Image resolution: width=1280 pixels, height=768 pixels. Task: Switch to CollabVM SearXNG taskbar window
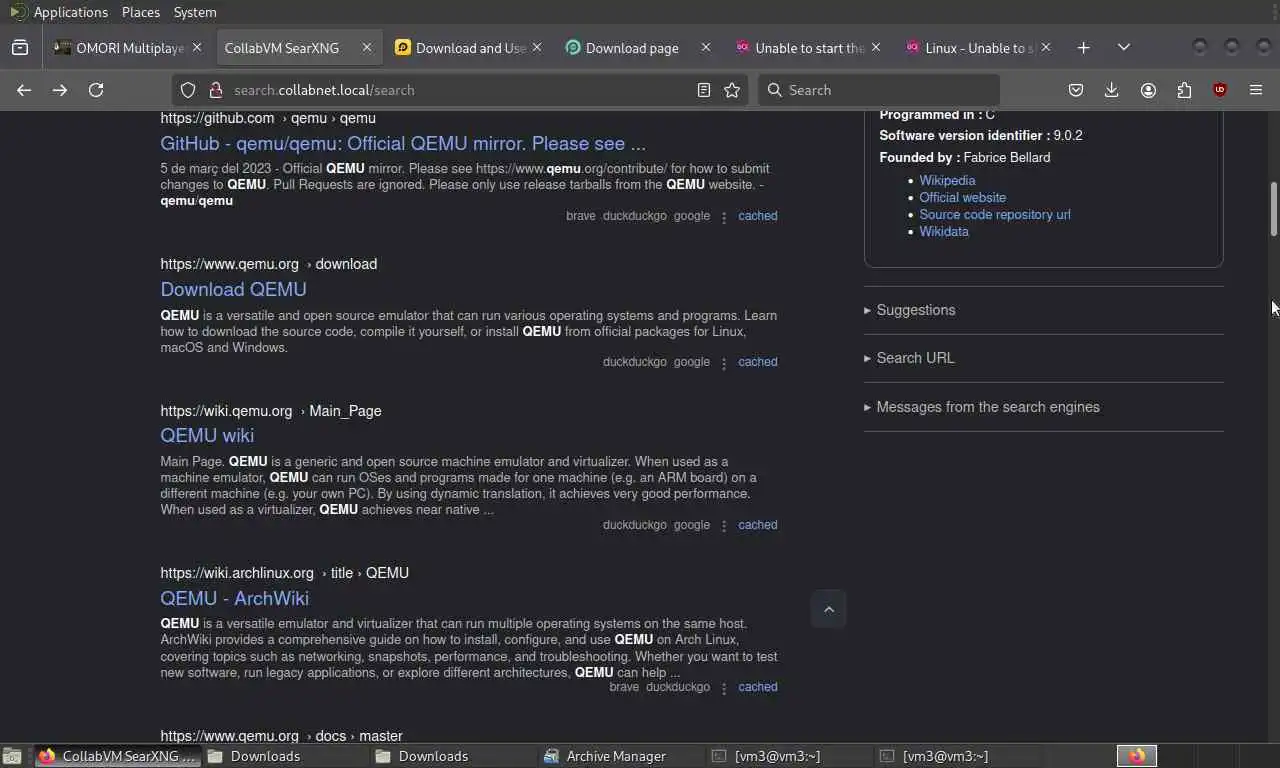tap(118, 756)
